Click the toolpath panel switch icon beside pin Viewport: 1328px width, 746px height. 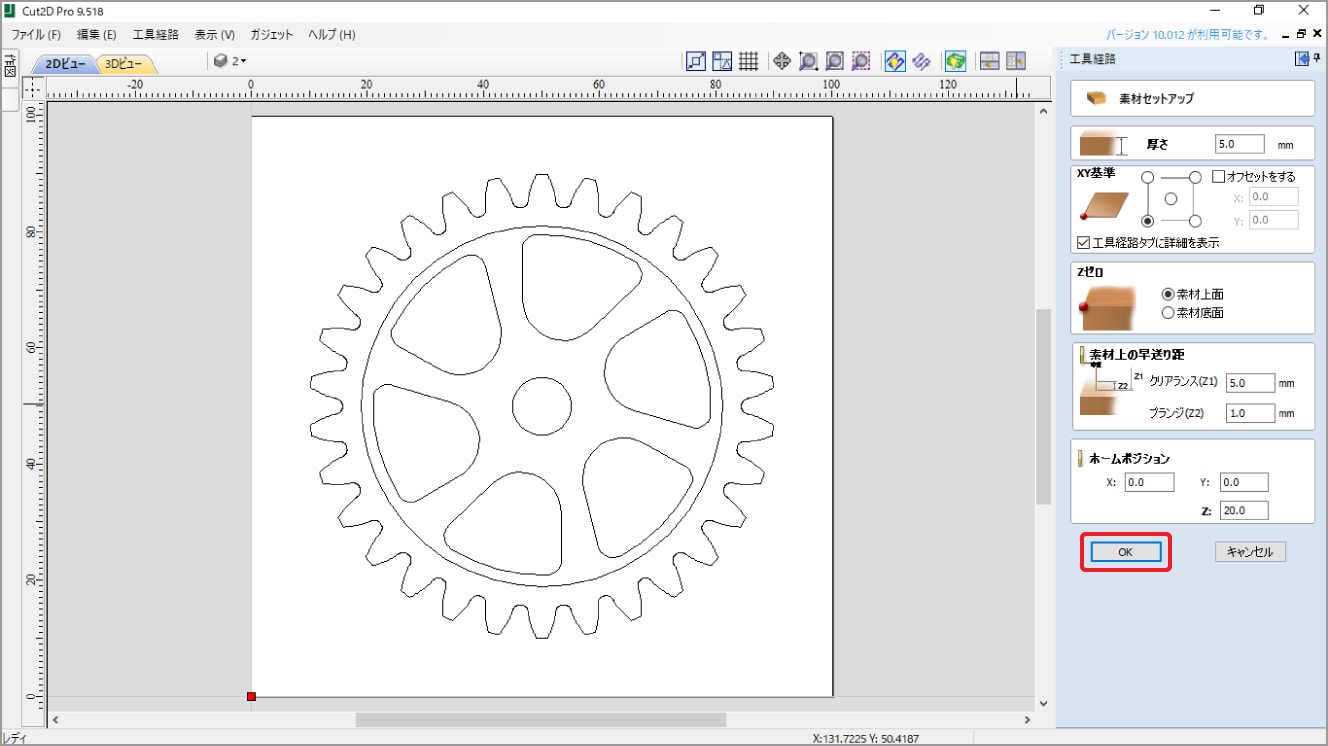coord(1302,59)
